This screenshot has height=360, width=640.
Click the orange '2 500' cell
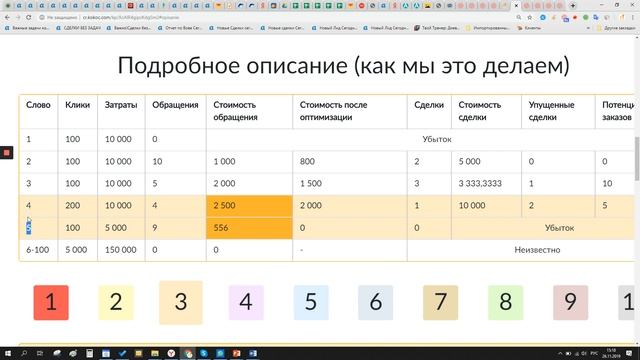[249, 206]
